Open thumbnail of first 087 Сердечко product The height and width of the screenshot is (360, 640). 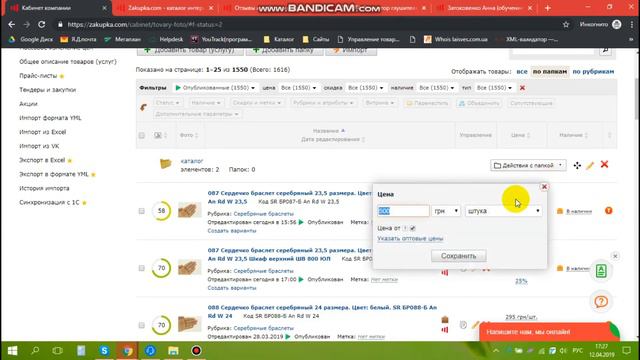pos(189,210)
